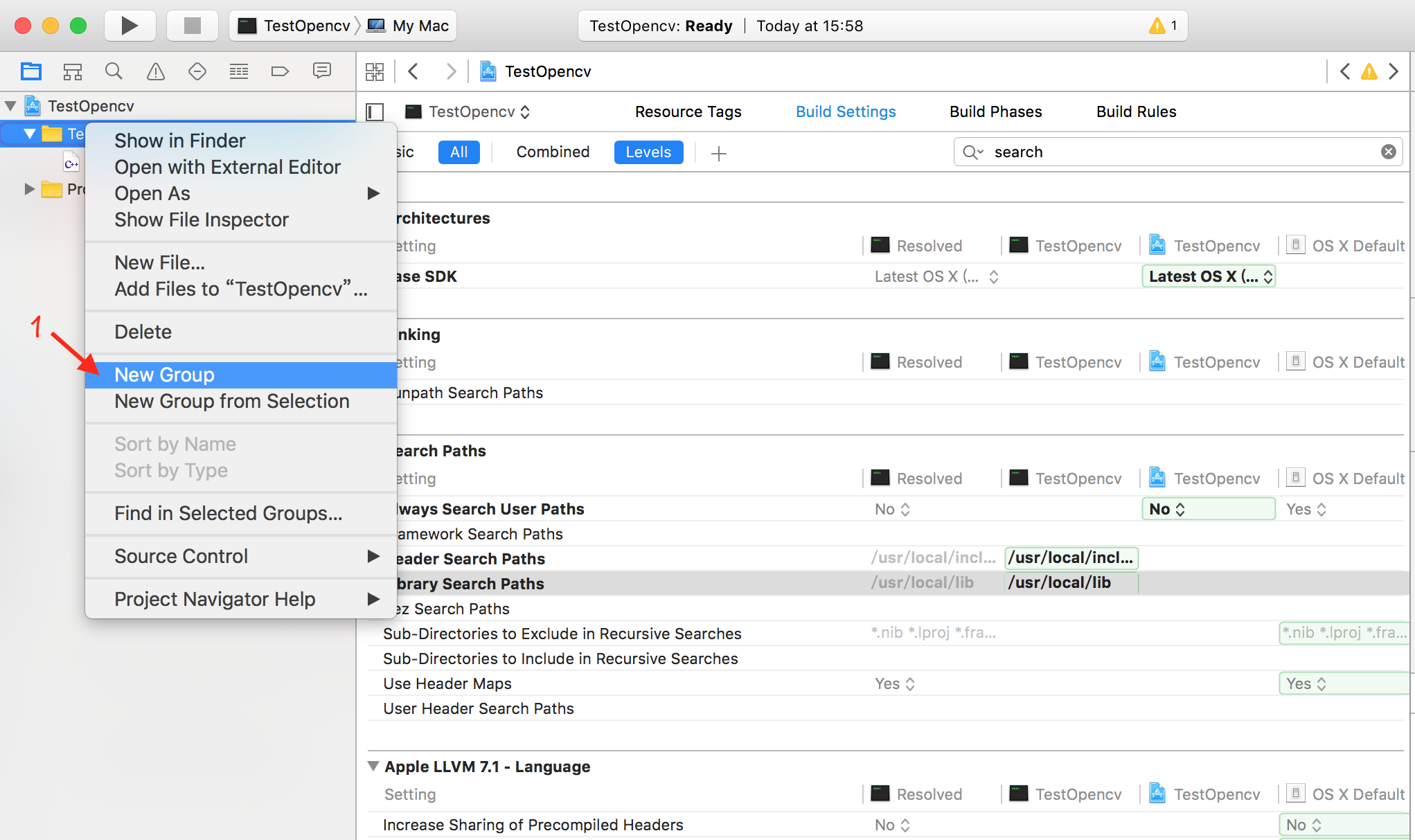Open the Project navigator folder icon

tap(31, 71)
